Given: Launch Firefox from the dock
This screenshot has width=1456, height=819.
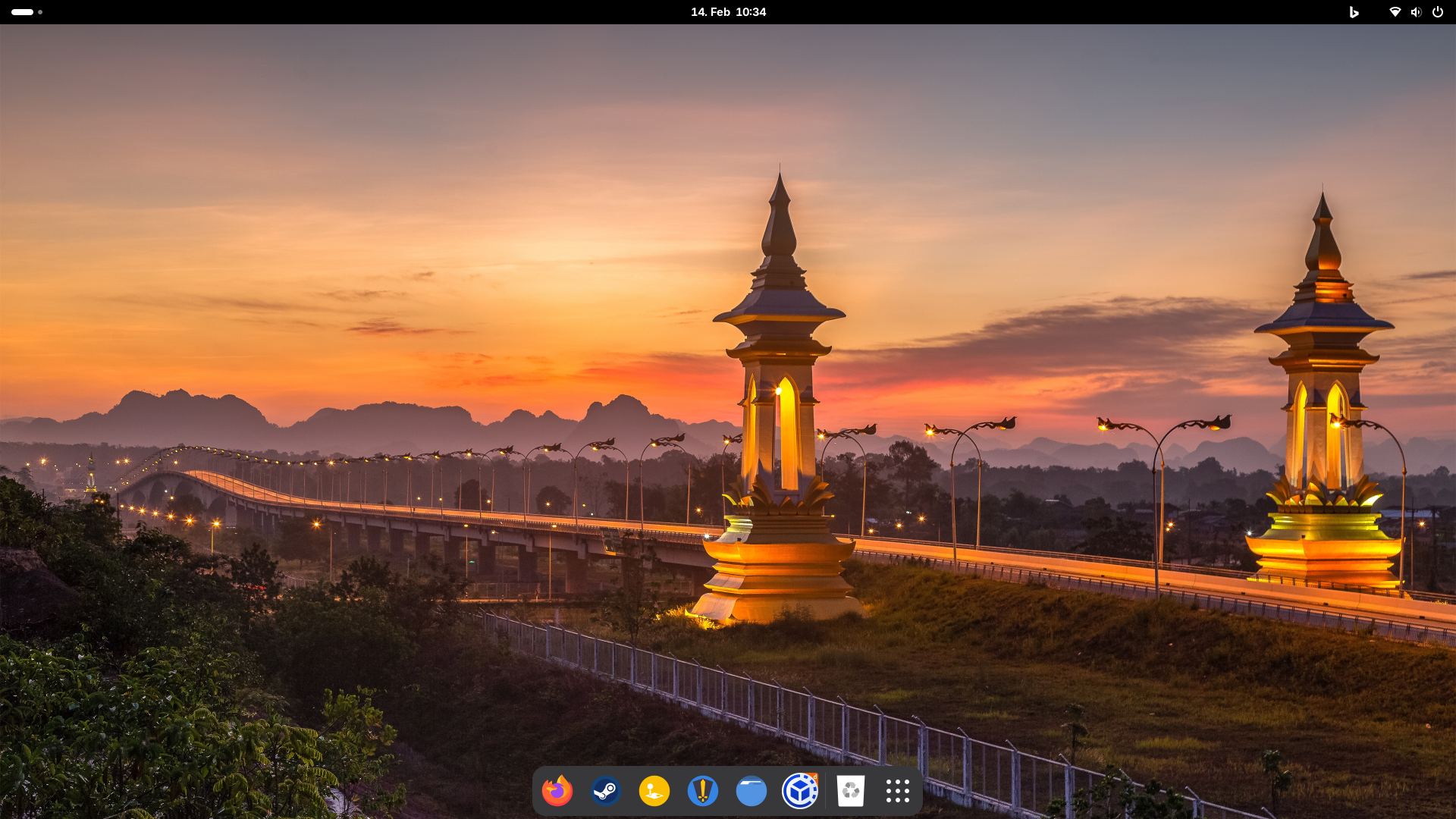Looking at the screenshot, I should (557, 791).
